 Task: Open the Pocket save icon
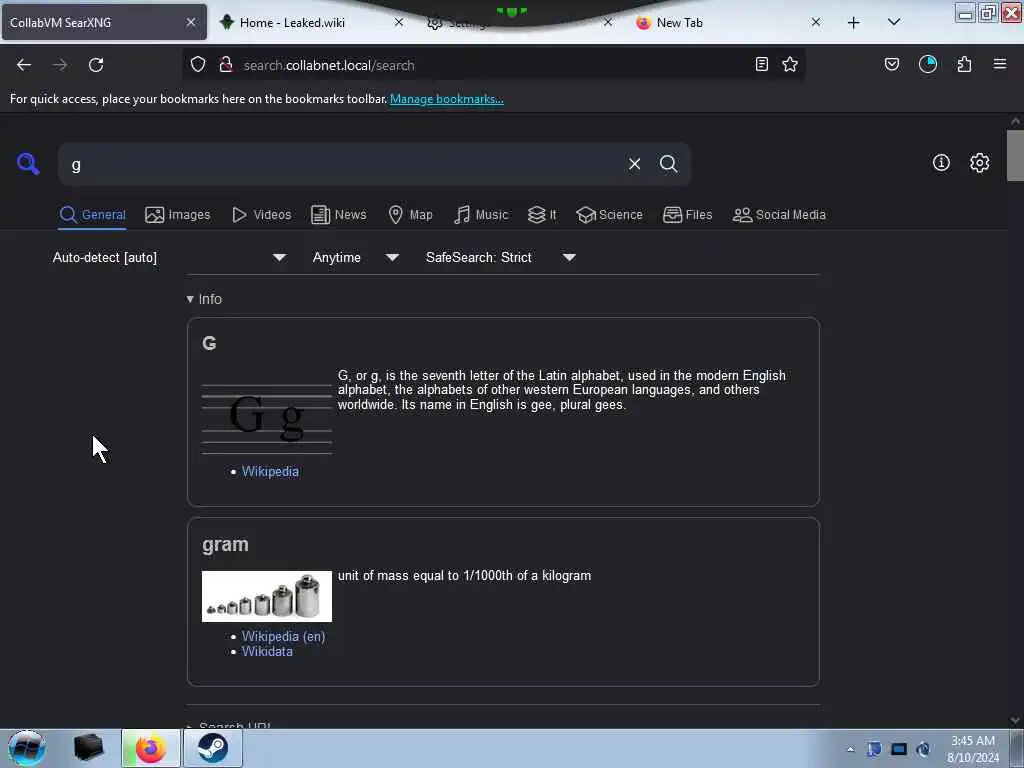892,64
